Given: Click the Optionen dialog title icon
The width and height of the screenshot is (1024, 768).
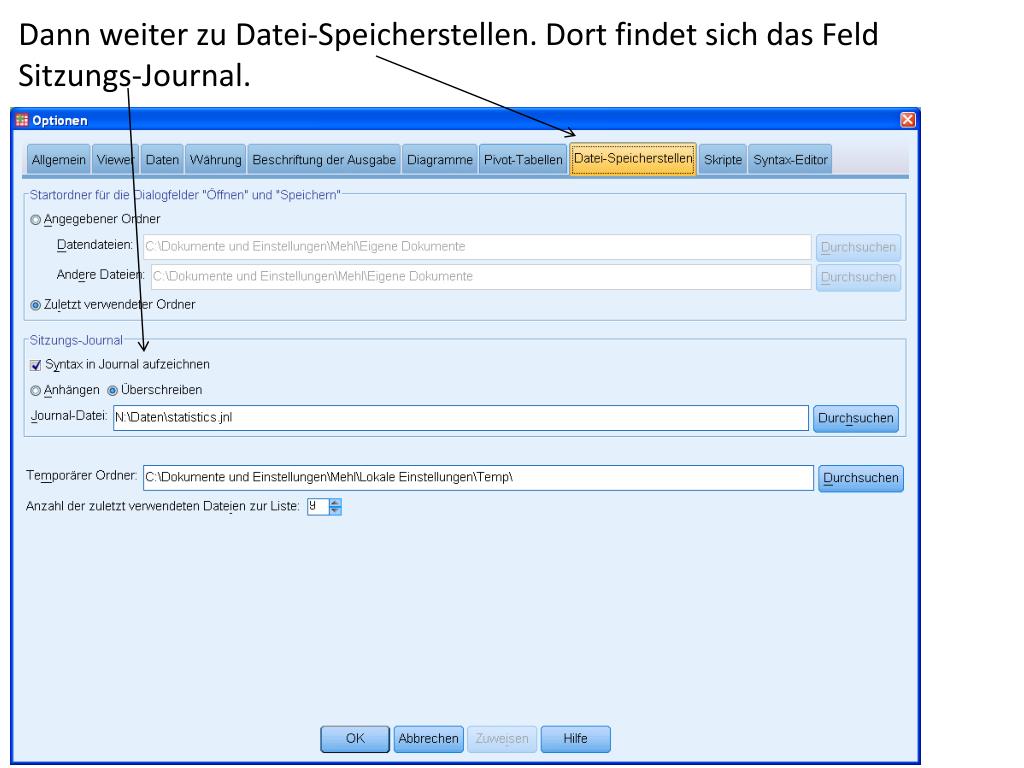Looking at the screenshot, I should (22, 120).
